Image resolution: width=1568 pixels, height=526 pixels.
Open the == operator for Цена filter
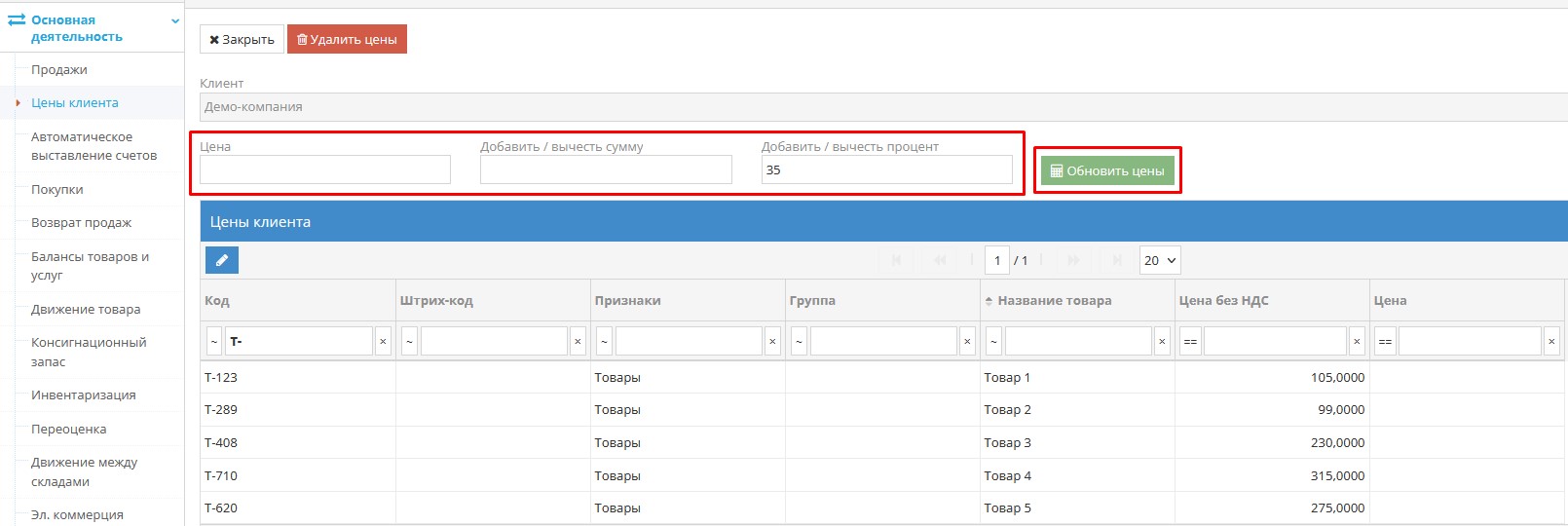click(x=1384, y=342)
